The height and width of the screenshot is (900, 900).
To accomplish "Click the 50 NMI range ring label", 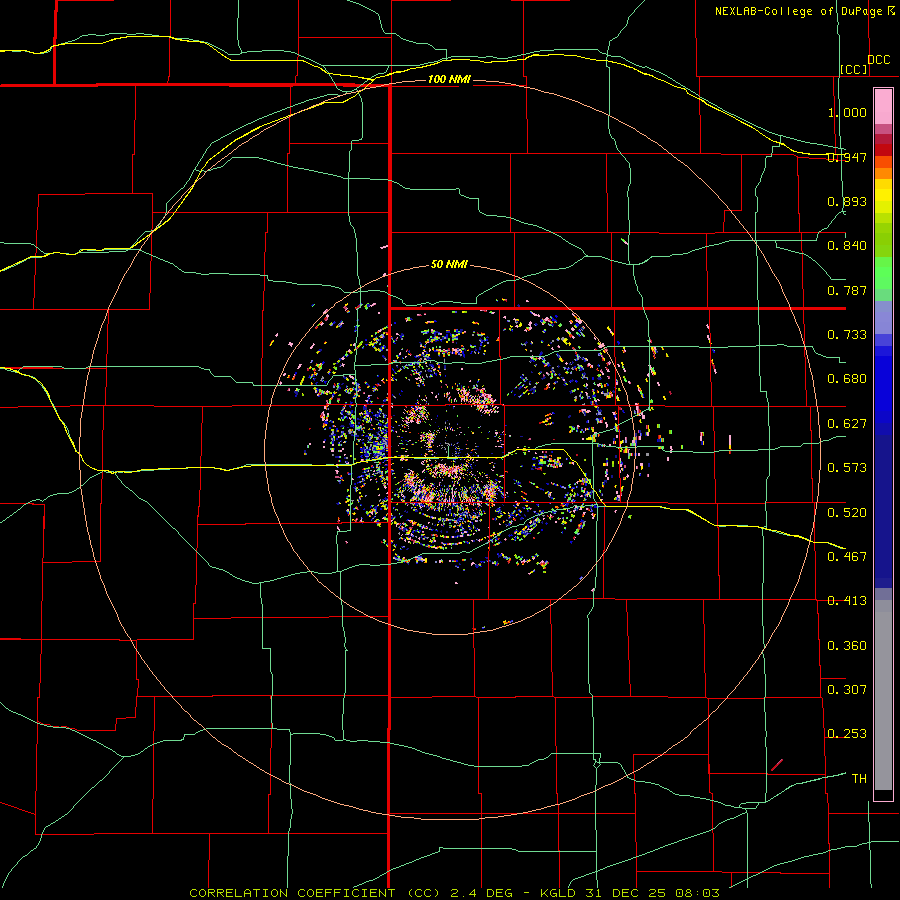I will click(x=449, y=264).
